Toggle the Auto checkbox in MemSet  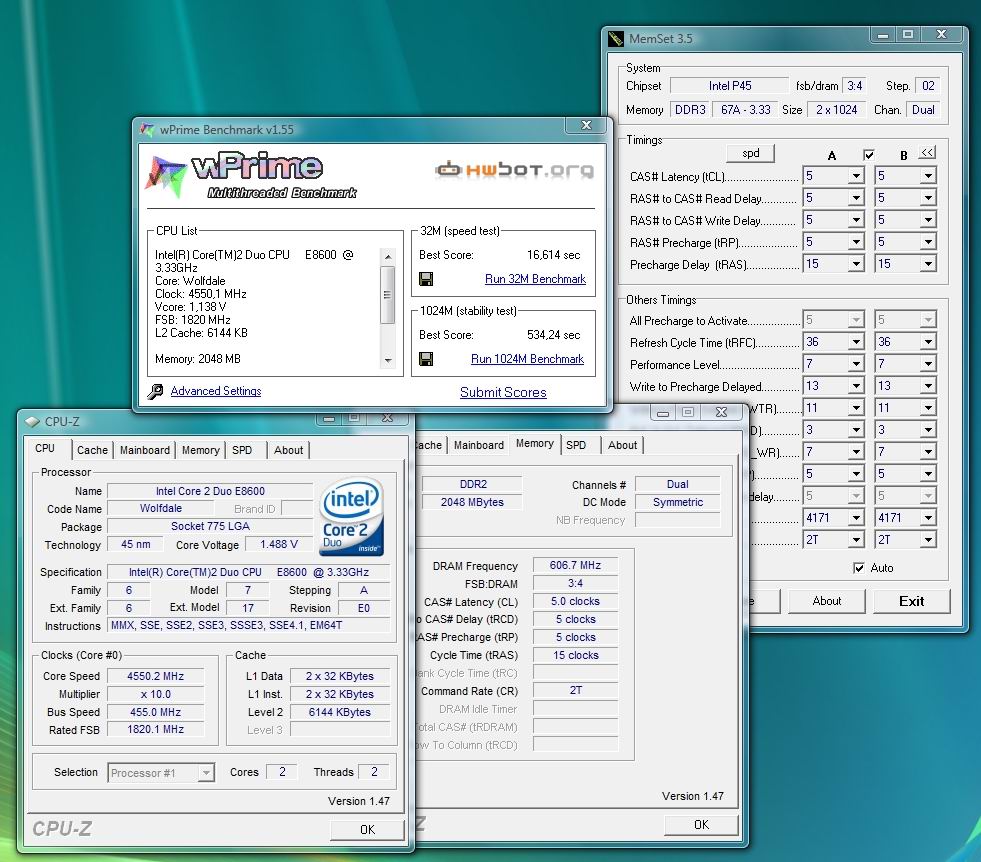pos(859,568)
